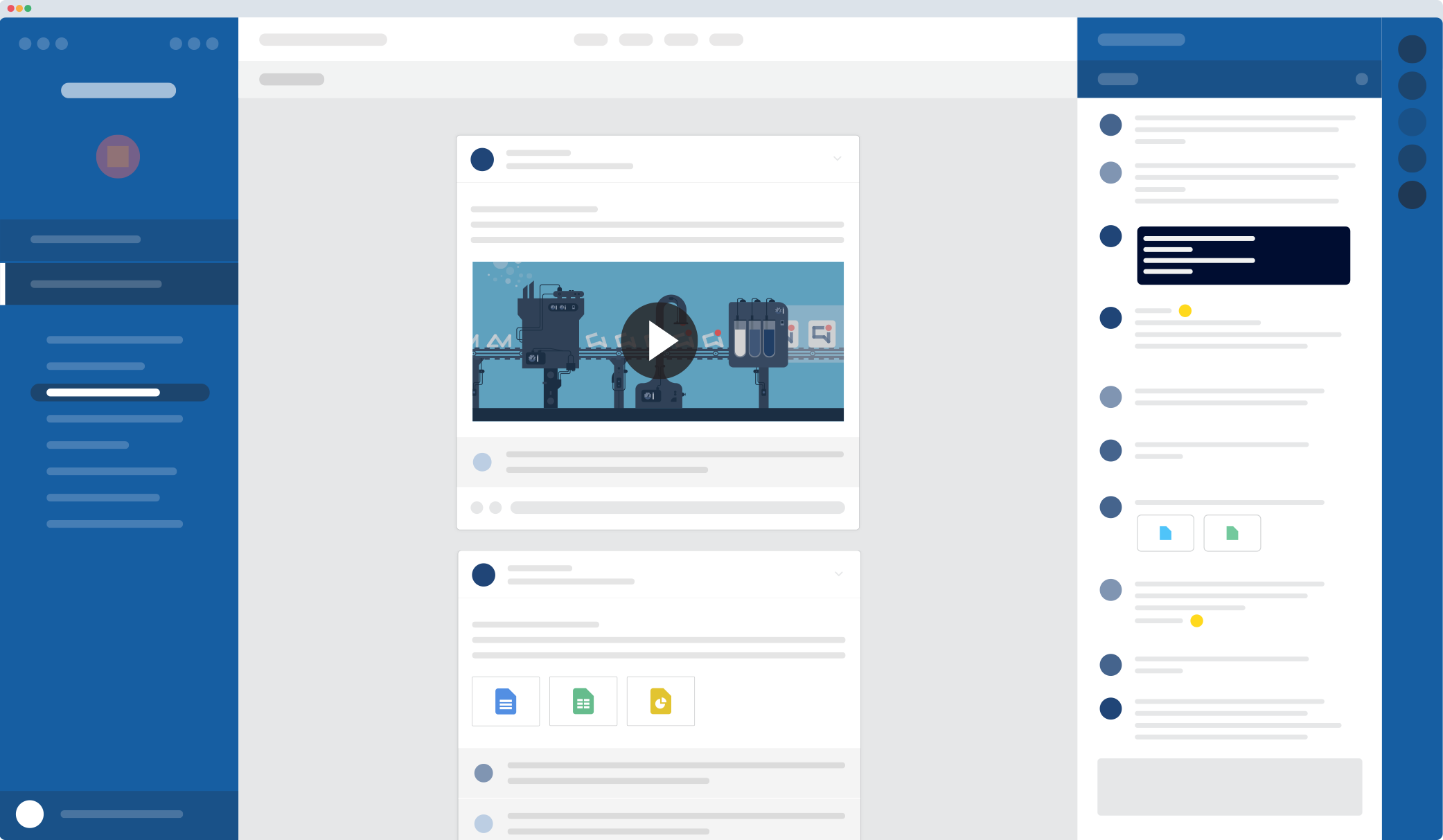
Task: Click the breadcrumb label under the top bar
Action: 292,79
